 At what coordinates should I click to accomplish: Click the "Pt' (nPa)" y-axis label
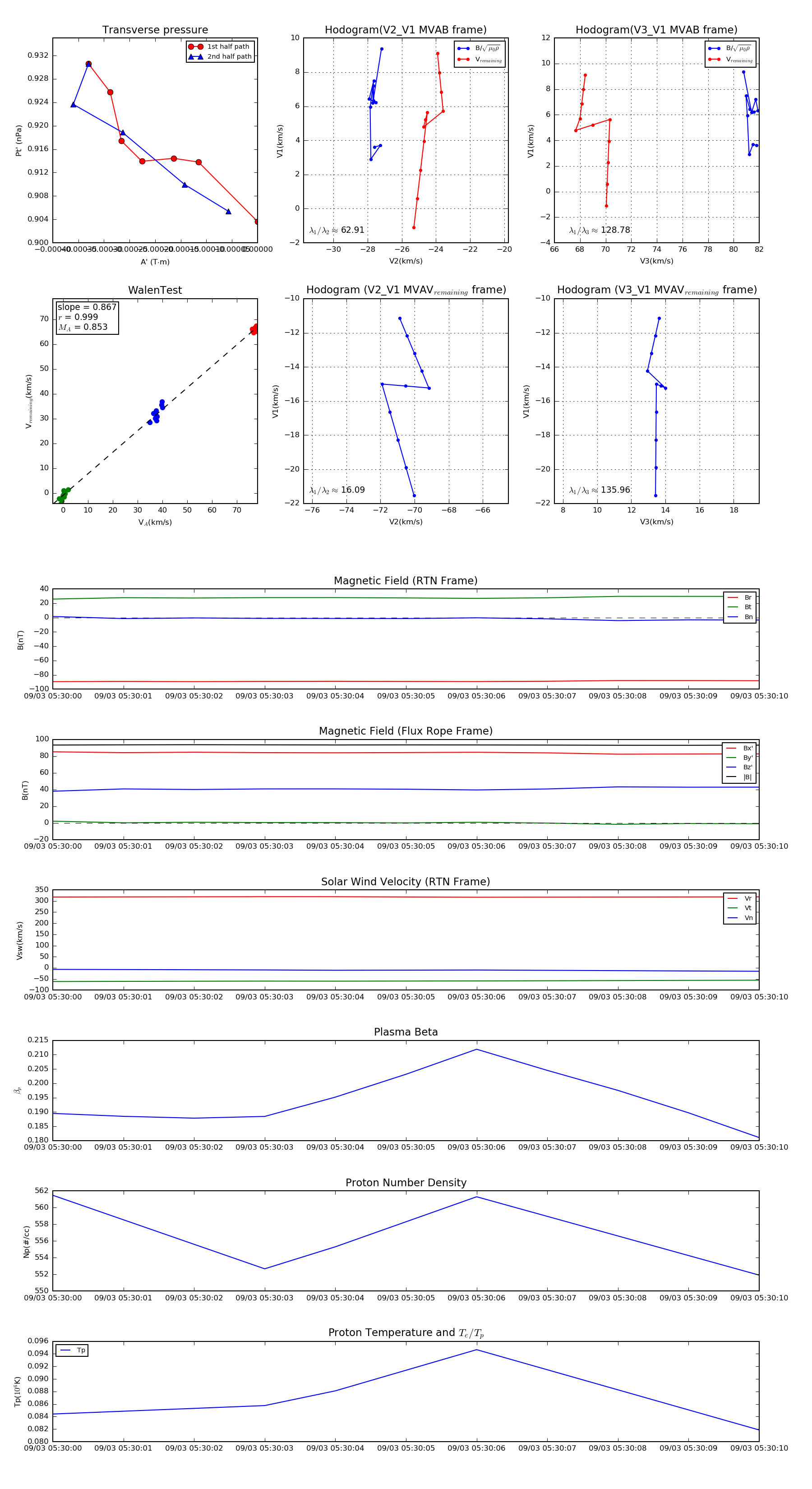(x=18, y=140)
